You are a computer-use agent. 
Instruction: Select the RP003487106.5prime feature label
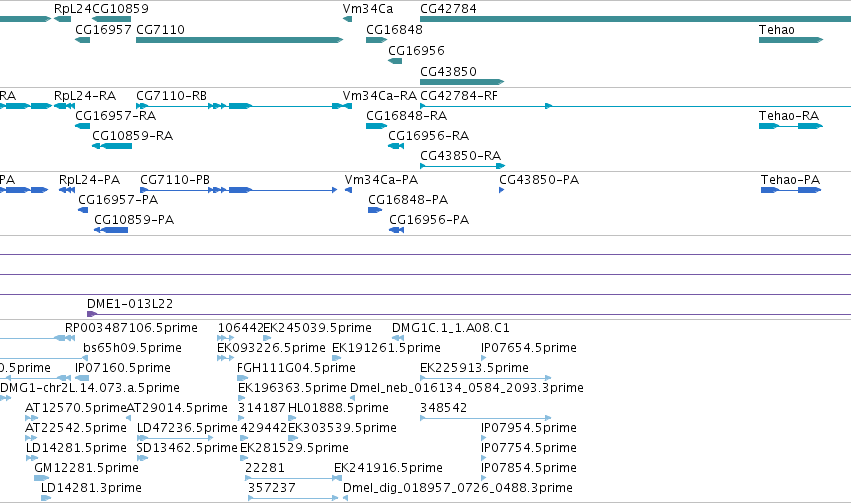131,328
